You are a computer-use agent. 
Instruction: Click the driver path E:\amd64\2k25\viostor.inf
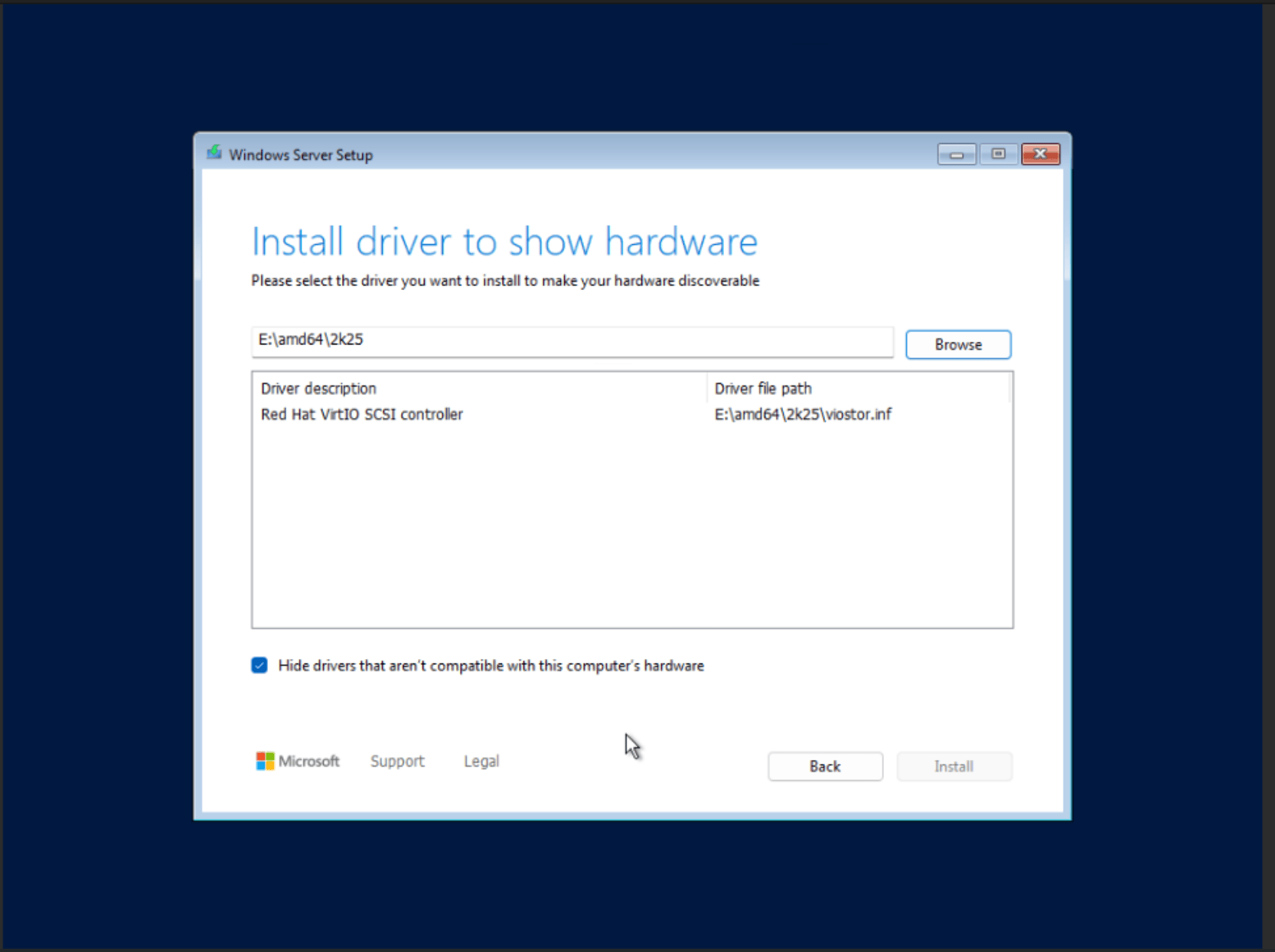[x=802, y=414]
